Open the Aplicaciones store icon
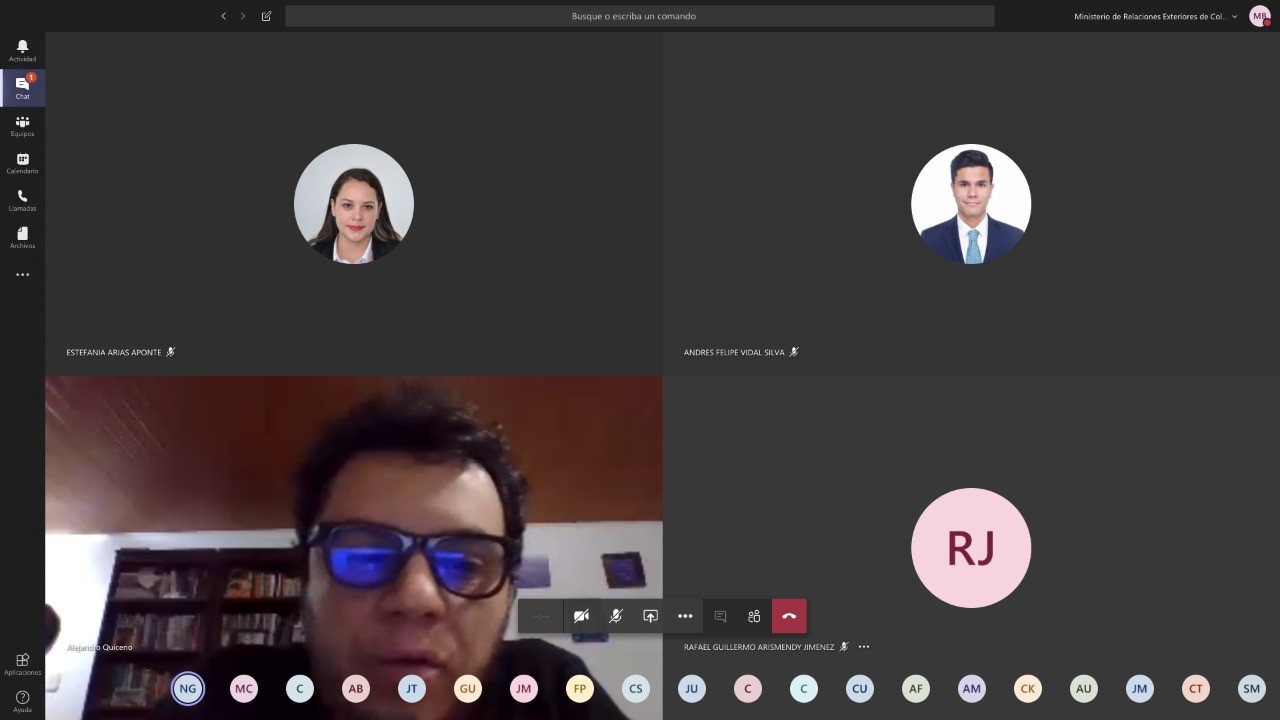The height and width of the screenshot is (720, 1280). pyautogui.click(x=22, y=663)
